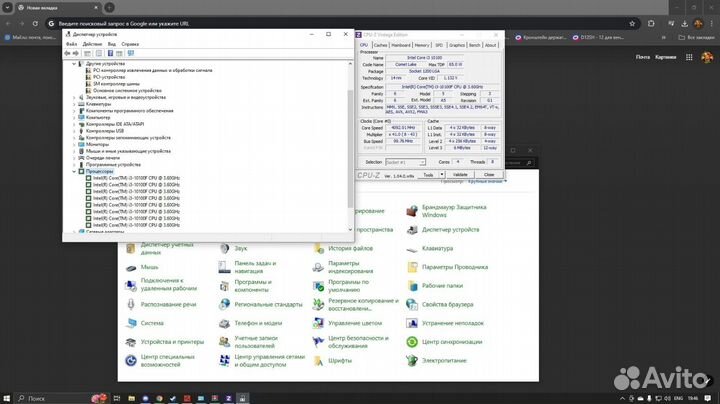Open the Мышь (Mouse) settings icon
Viewport: 720px width, 404px height.
132,267
